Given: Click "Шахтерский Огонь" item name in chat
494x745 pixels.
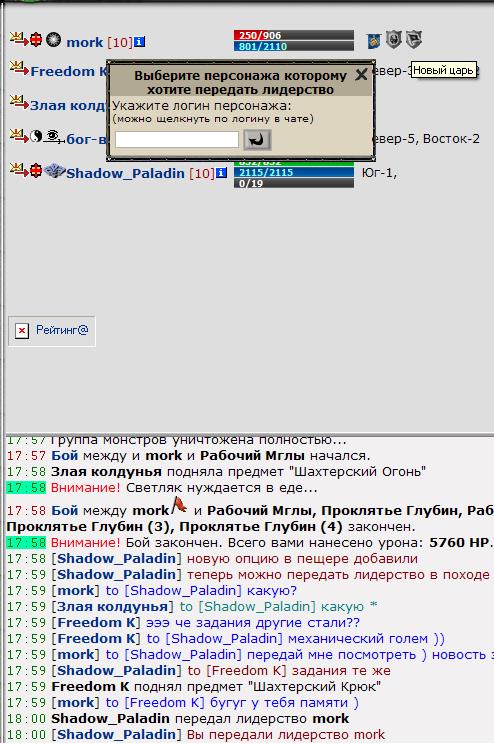Looking at the screenshot, I should [x=360, y=472].
